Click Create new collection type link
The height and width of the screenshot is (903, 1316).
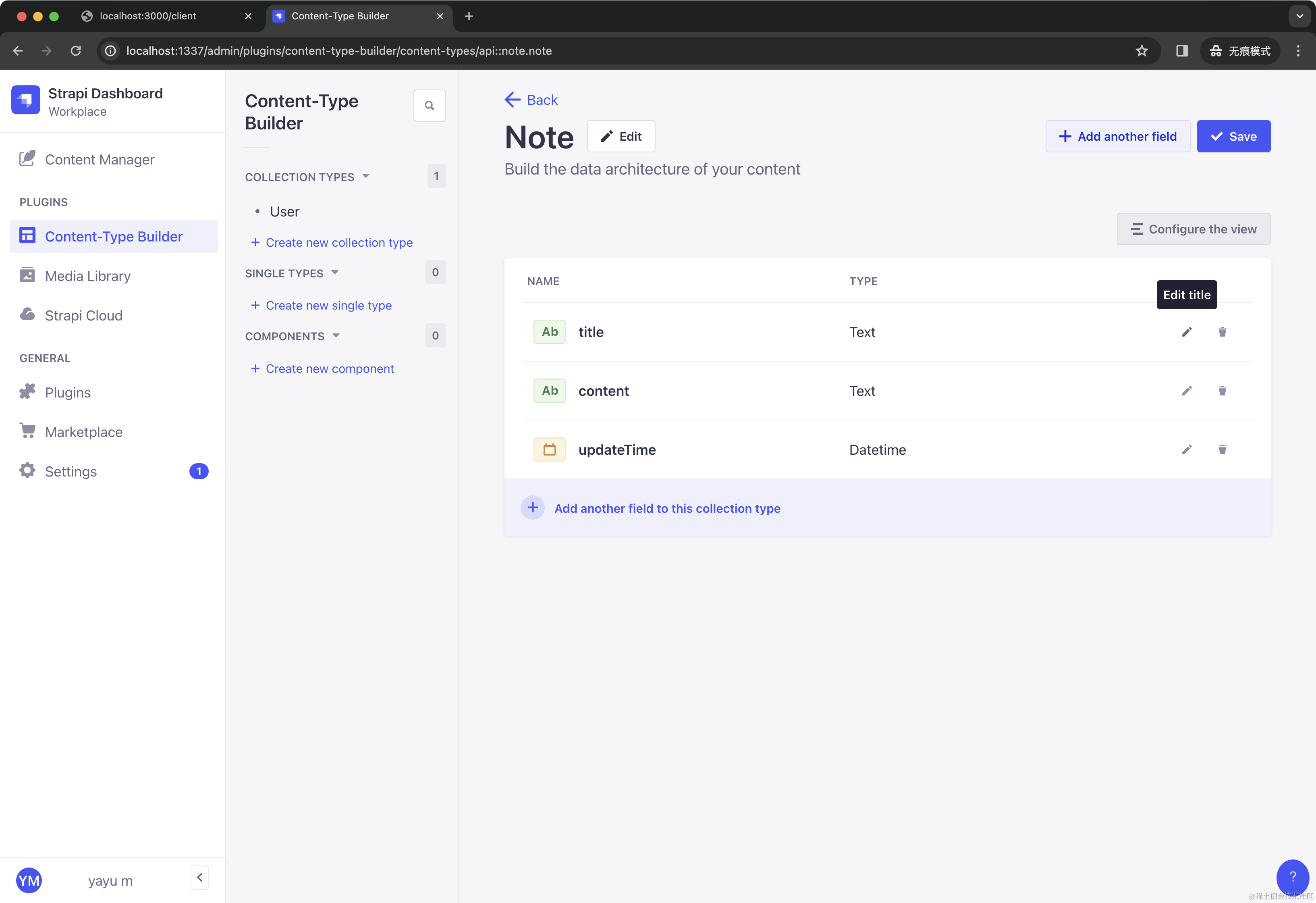338,242
